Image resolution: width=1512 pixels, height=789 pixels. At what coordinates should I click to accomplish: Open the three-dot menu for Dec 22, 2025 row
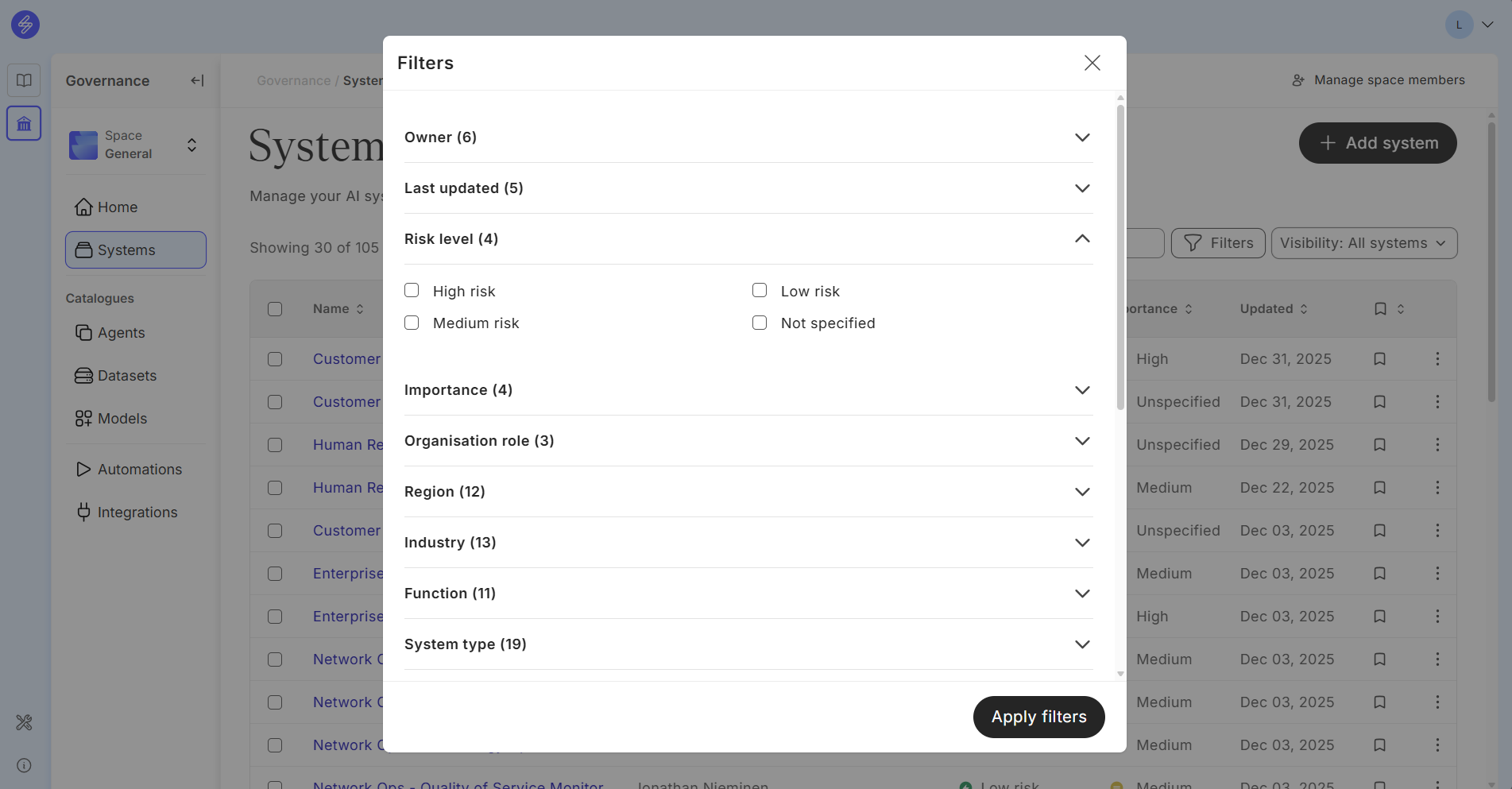coord(1437,488)
